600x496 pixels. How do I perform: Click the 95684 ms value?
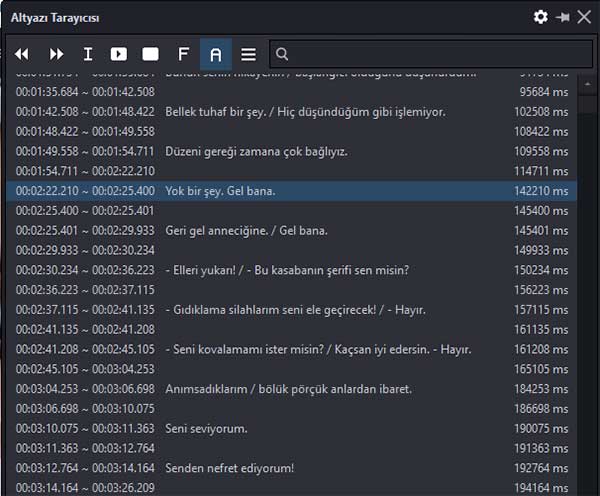click(x=544, y=92)
